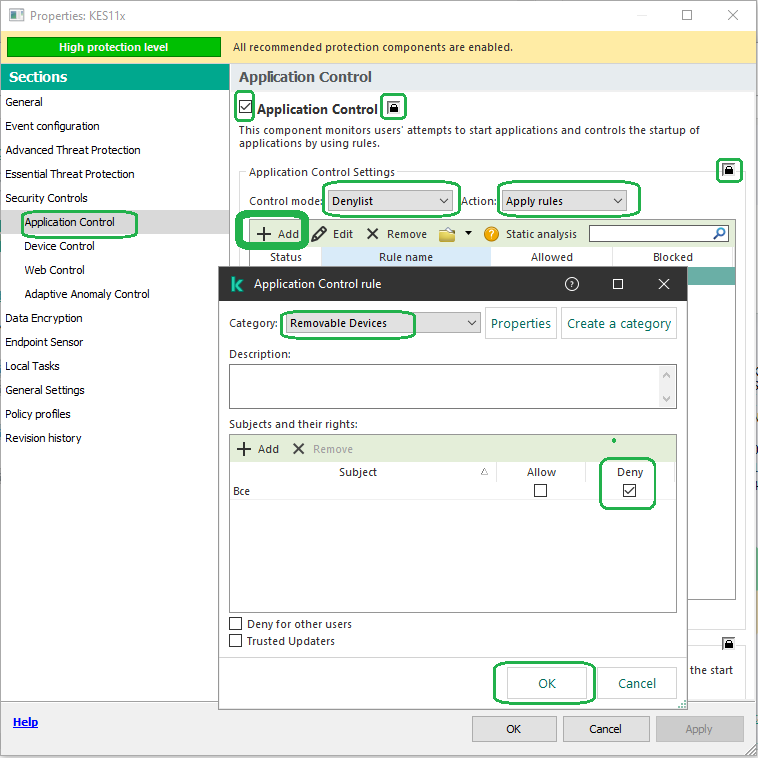Click the magnifier search icon in rule filter
758x758 pixels.
pos(719,234)
